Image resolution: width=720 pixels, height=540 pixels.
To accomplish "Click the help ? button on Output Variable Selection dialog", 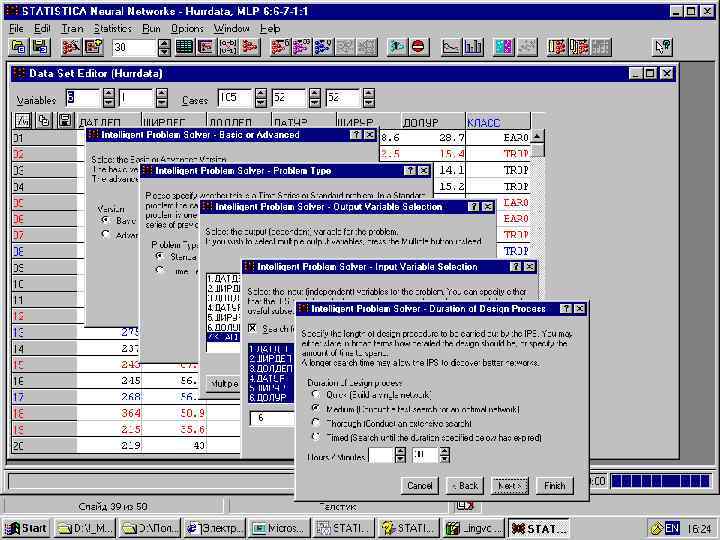I will 473,207.
